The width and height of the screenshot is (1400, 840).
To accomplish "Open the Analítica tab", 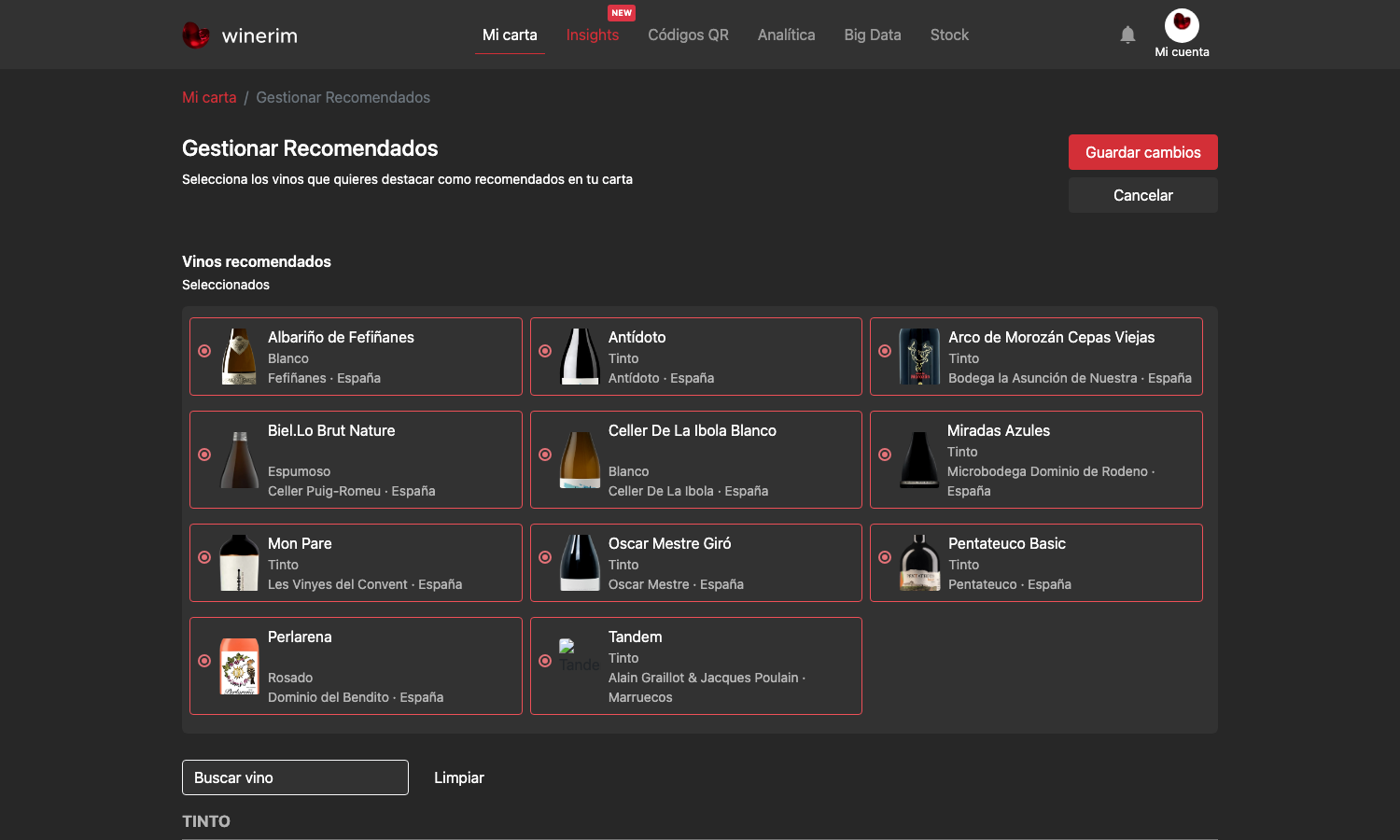I will pyautogui.click(x=787, y=35).
